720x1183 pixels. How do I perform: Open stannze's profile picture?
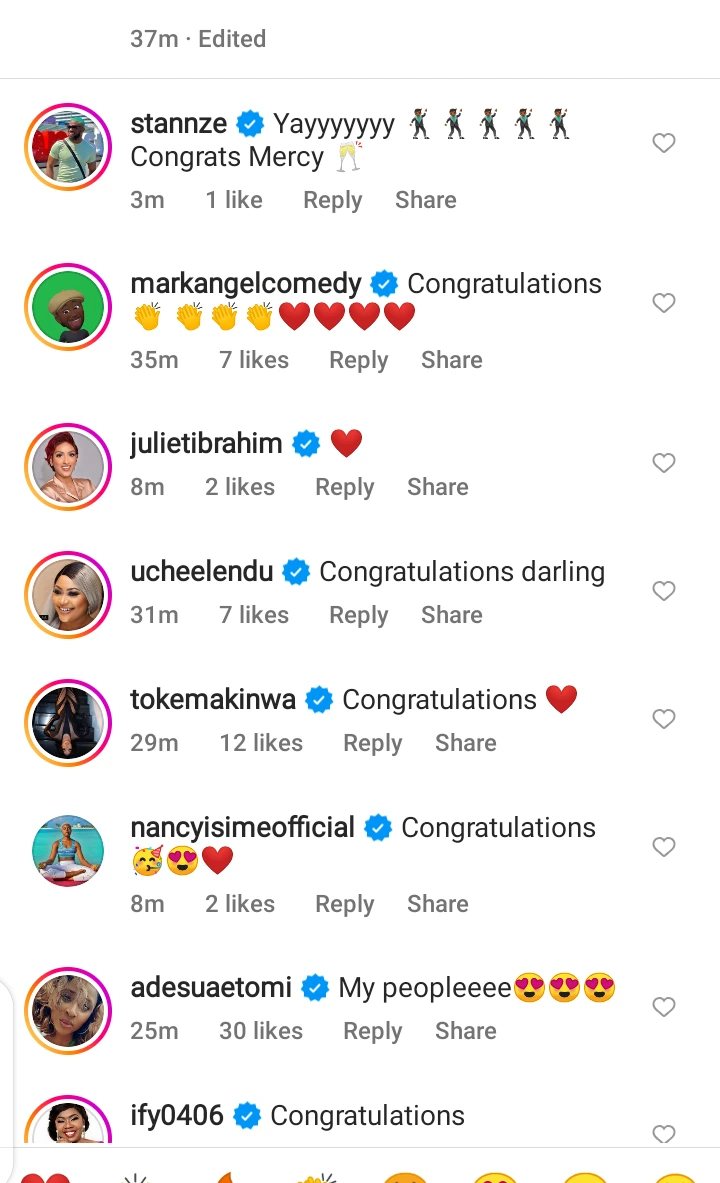point(68,146)
